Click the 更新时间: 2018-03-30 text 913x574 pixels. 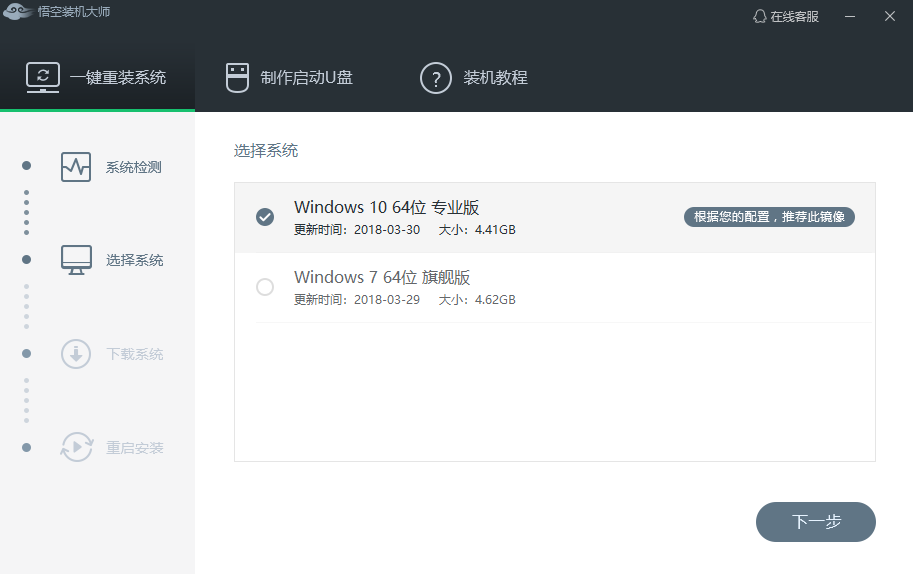[x=356, y=230]
